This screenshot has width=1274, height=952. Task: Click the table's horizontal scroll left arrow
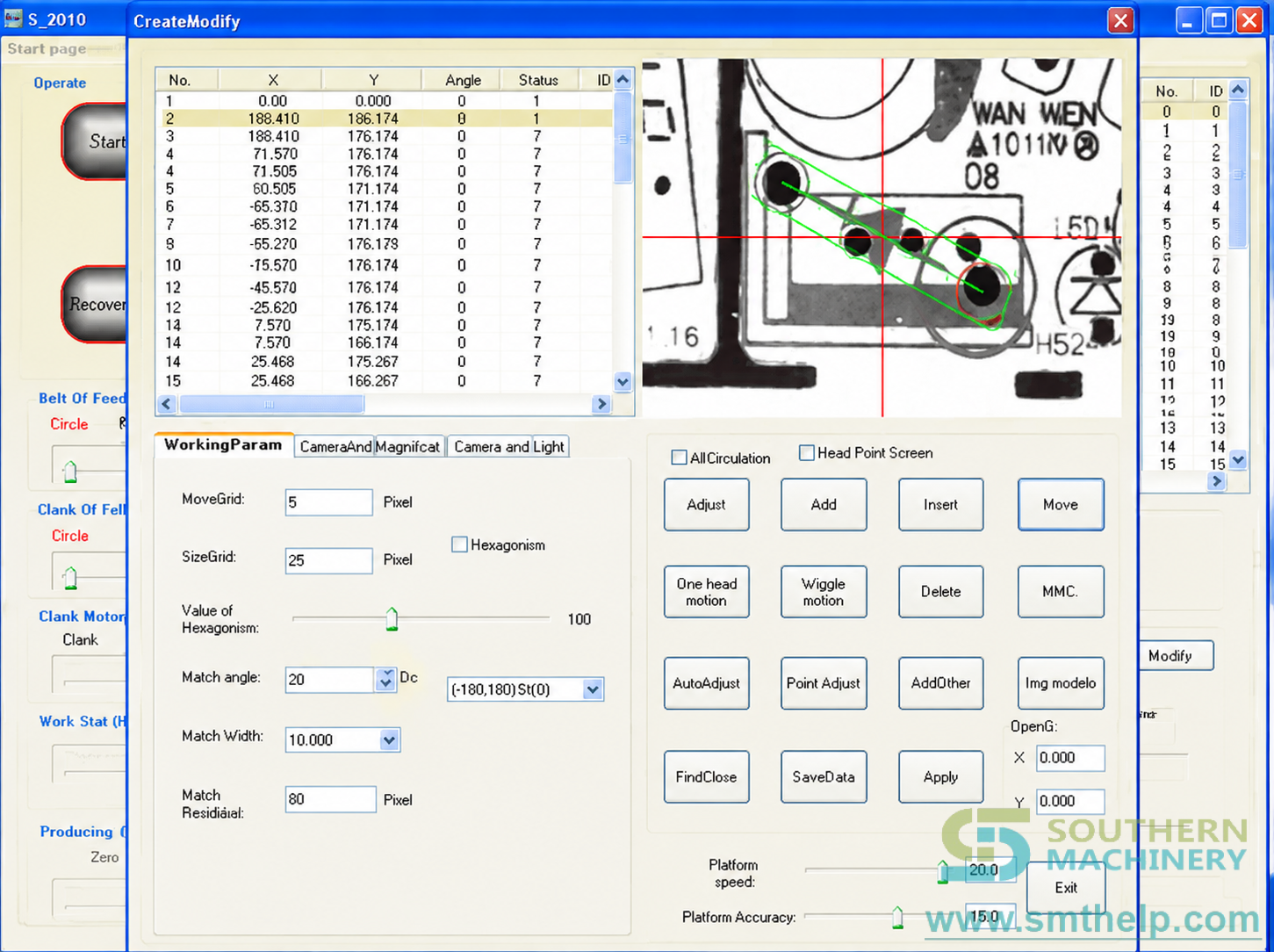click(x=167, y=404)
